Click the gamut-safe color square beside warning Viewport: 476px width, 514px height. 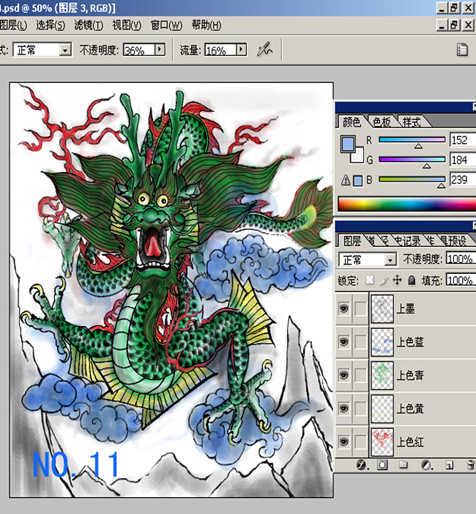358,181
